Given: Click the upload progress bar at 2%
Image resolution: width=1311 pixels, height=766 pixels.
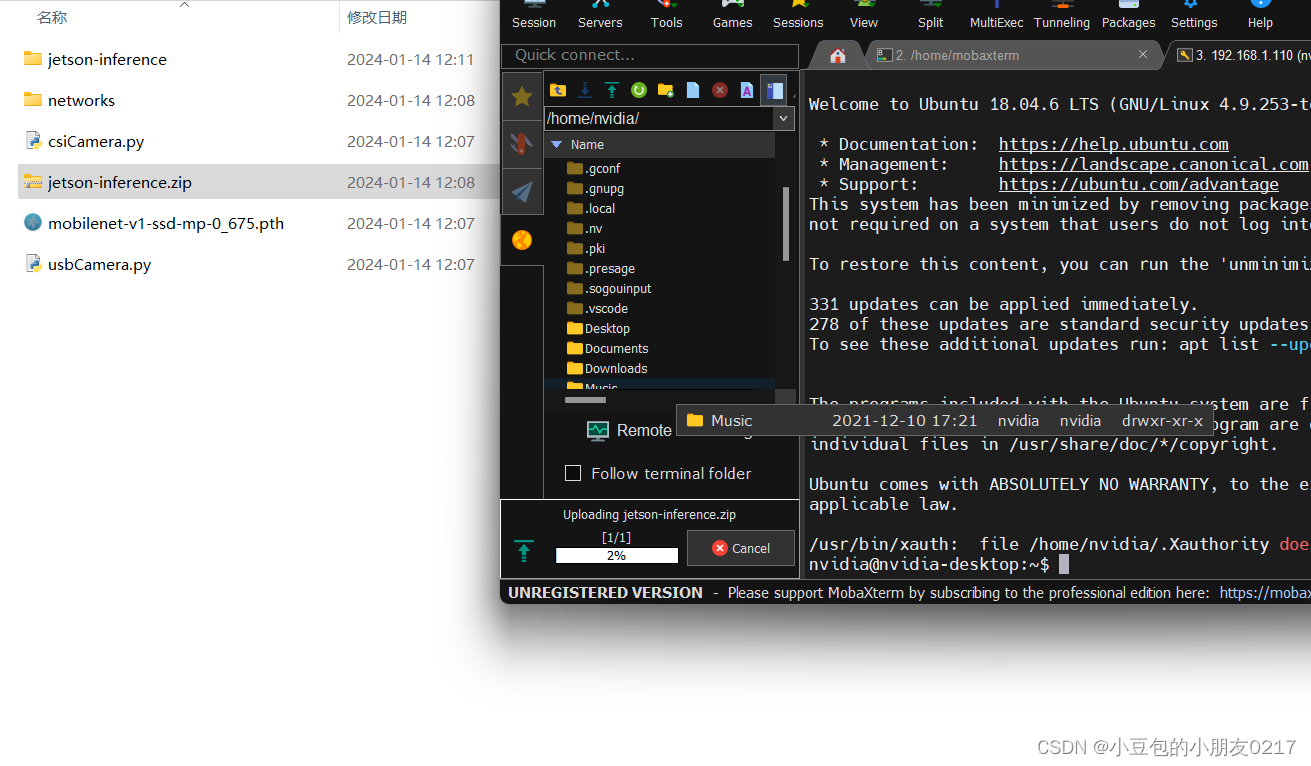Looking at the screenshot, I should point(617,555).
